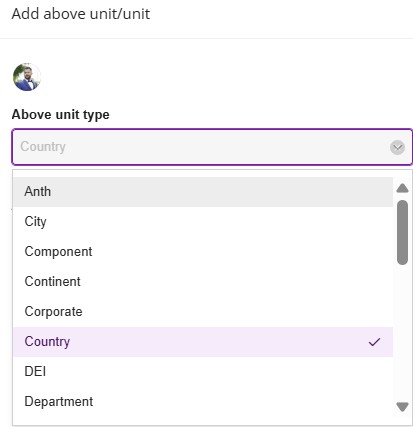Click the scroll down arrow in list
The image size is (413, 427).
point(403,407)
